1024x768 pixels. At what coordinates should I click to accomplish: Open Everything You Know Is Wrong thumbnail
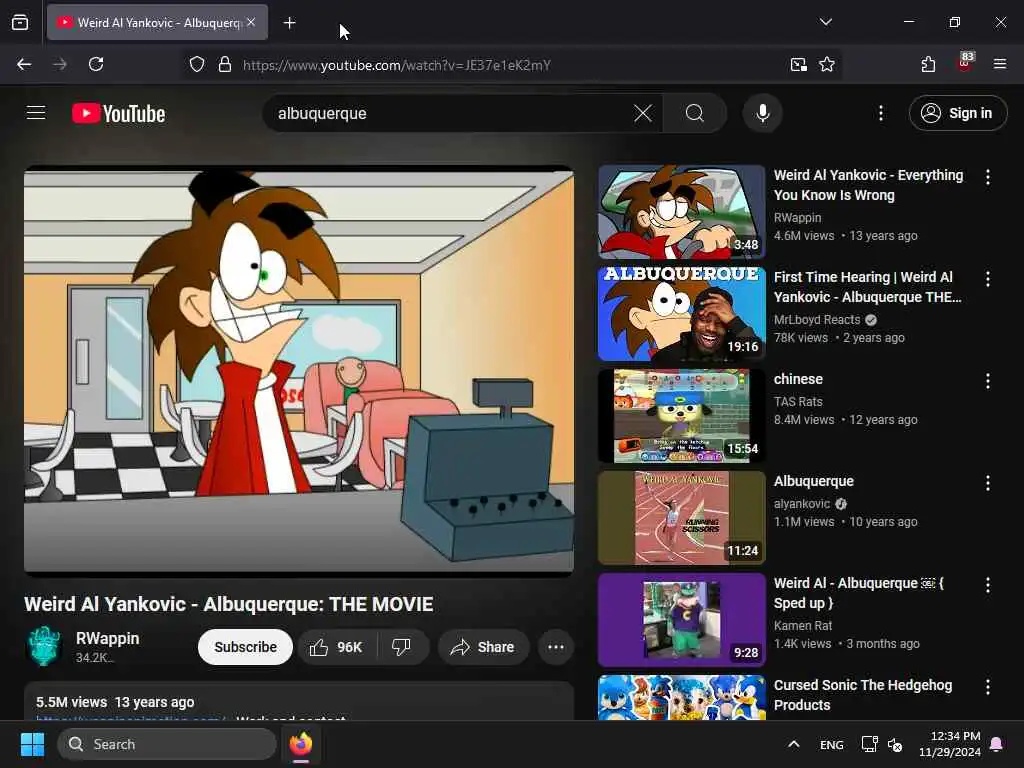681,212
